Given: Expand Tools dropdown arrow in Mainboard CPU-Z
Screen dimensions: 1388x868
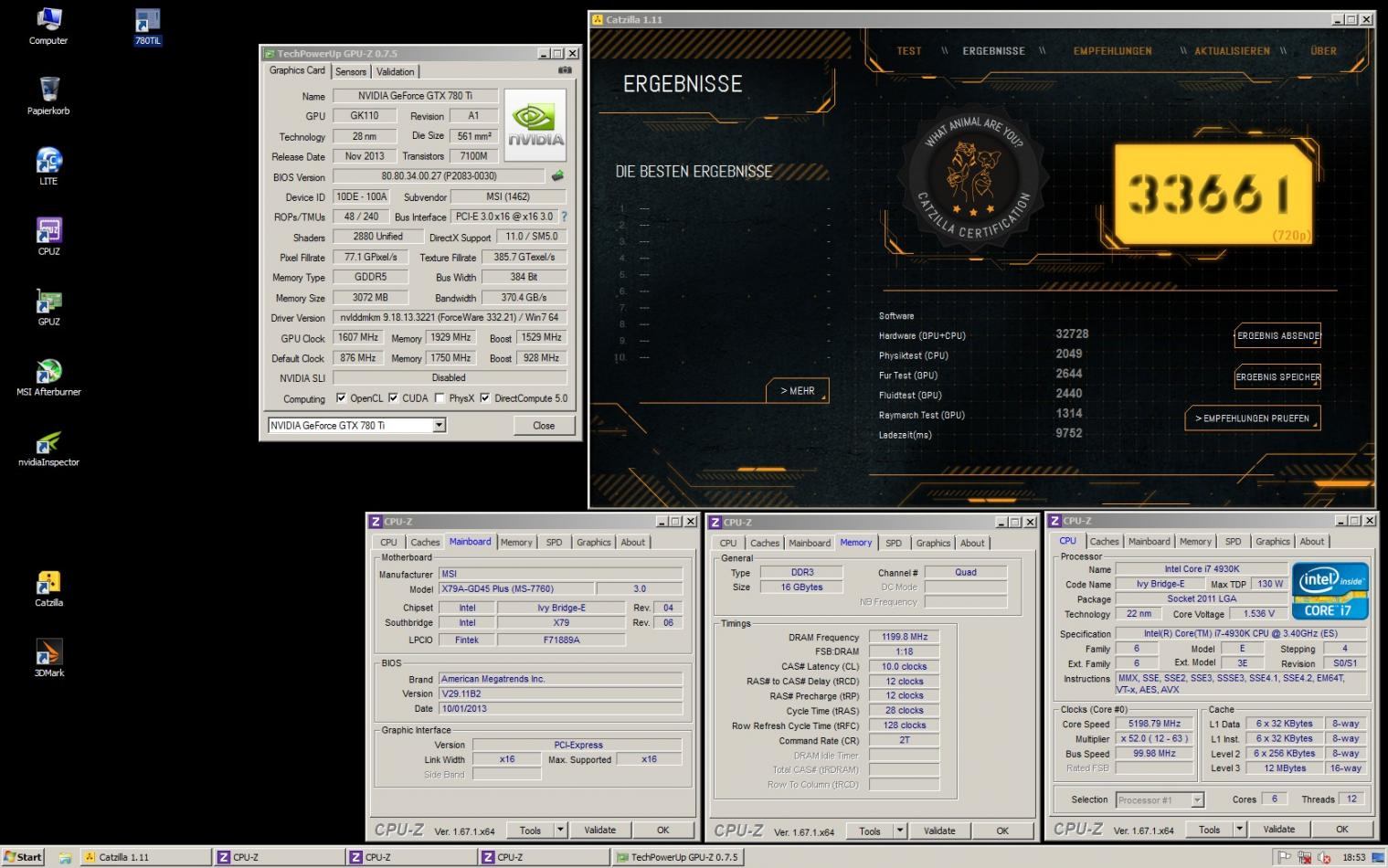Looking at the screenshot, I should (x=560, y=830).
